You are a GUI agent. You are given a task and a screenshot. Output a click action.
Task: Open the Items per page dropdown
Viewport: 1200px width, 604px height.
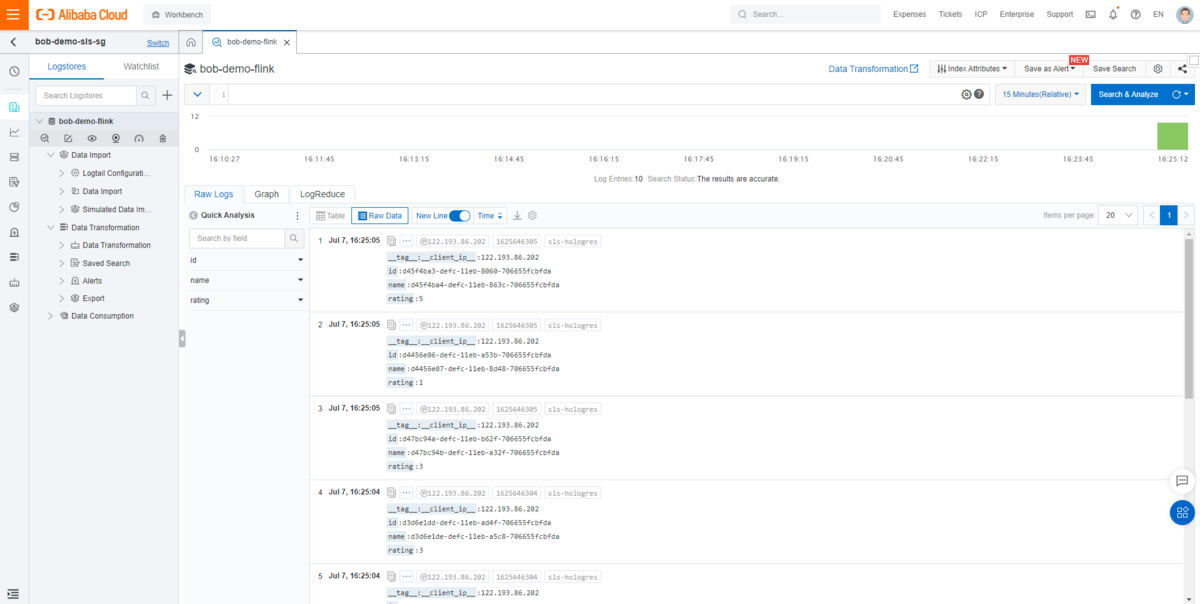pyautogui.click(x=1119, y=215)
